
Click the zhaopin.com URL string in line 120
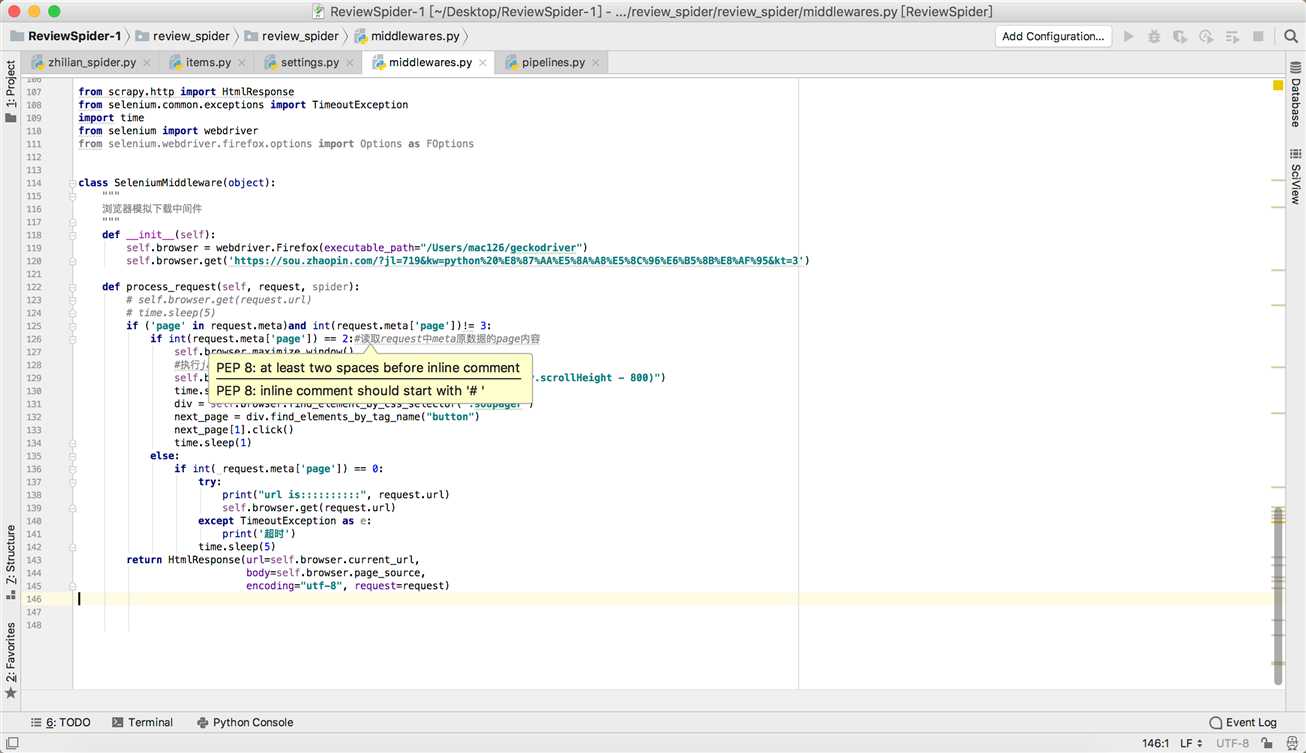[516, 261]
